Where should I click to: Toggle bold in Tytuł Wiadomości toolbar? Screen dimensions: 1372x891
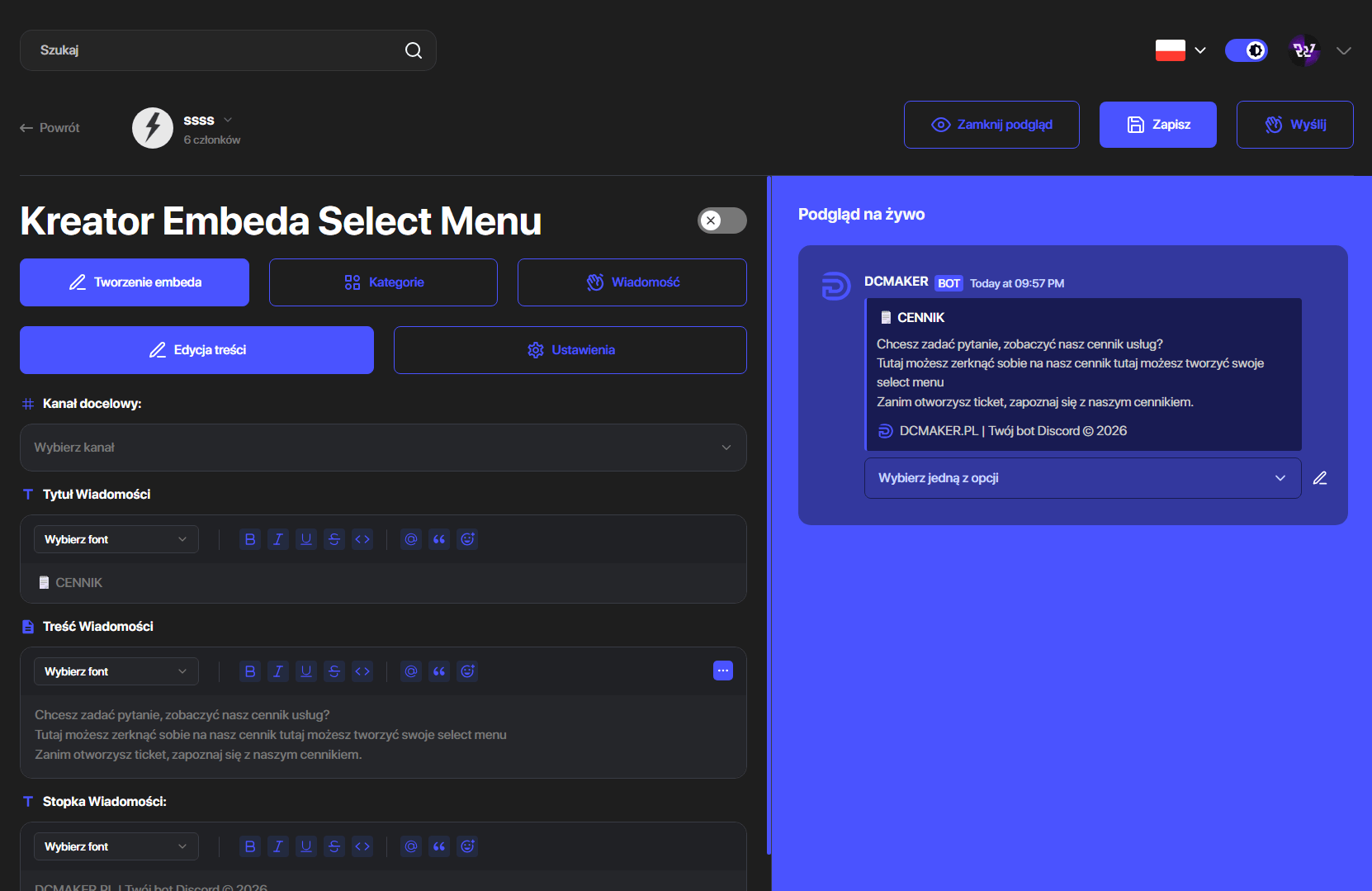[x=250, y=539]
